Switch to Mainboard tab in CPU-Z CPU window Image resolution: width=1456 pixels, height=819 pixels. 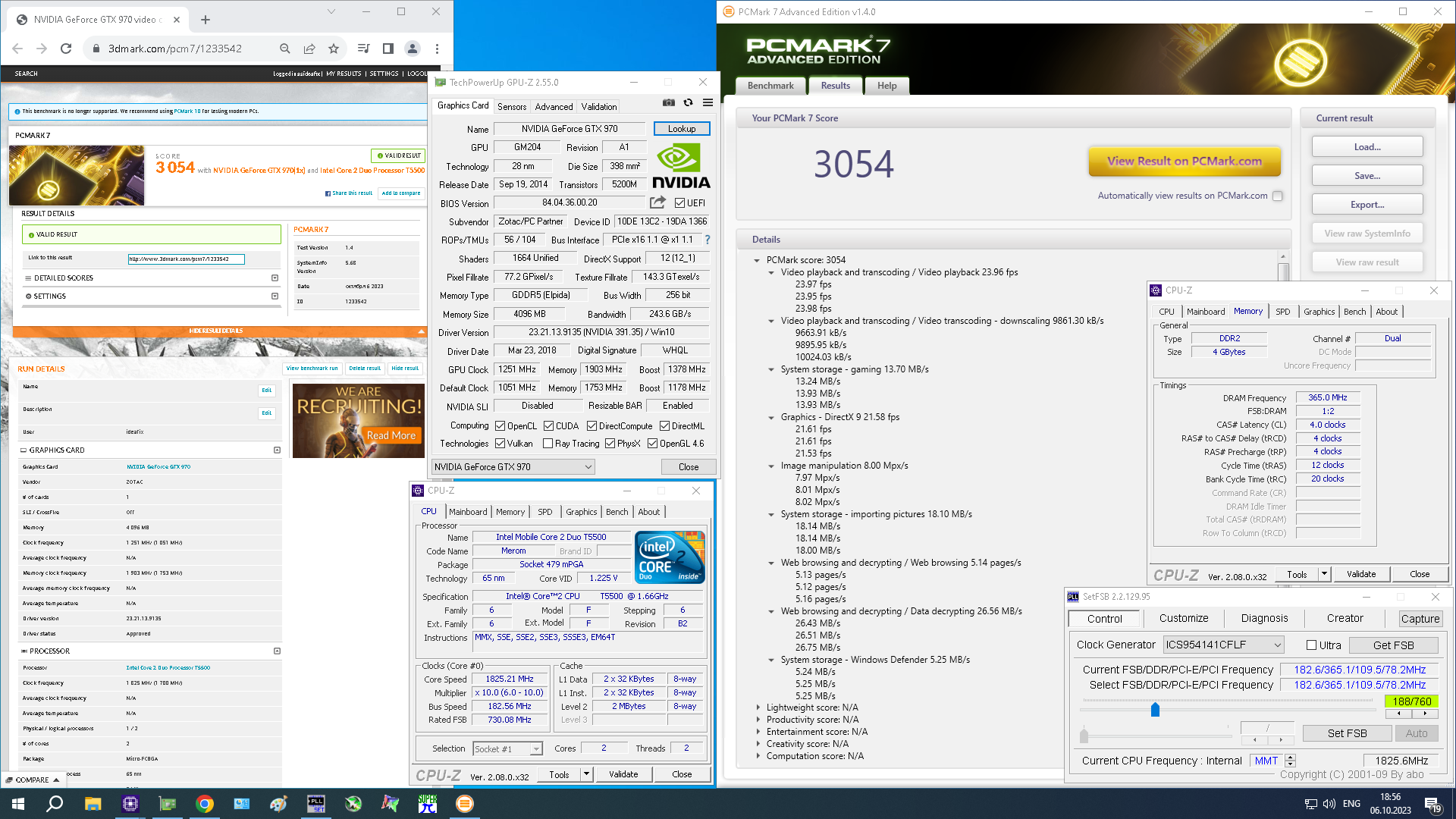pos(468,512)
